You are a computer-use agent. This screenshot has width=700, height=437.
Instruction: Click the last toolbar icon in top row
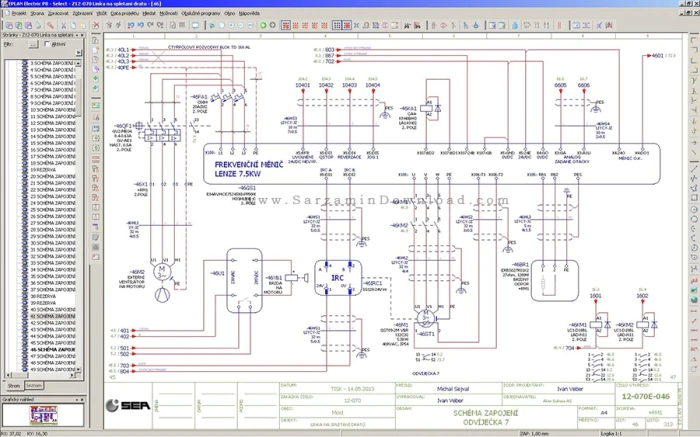pos(609,25)
